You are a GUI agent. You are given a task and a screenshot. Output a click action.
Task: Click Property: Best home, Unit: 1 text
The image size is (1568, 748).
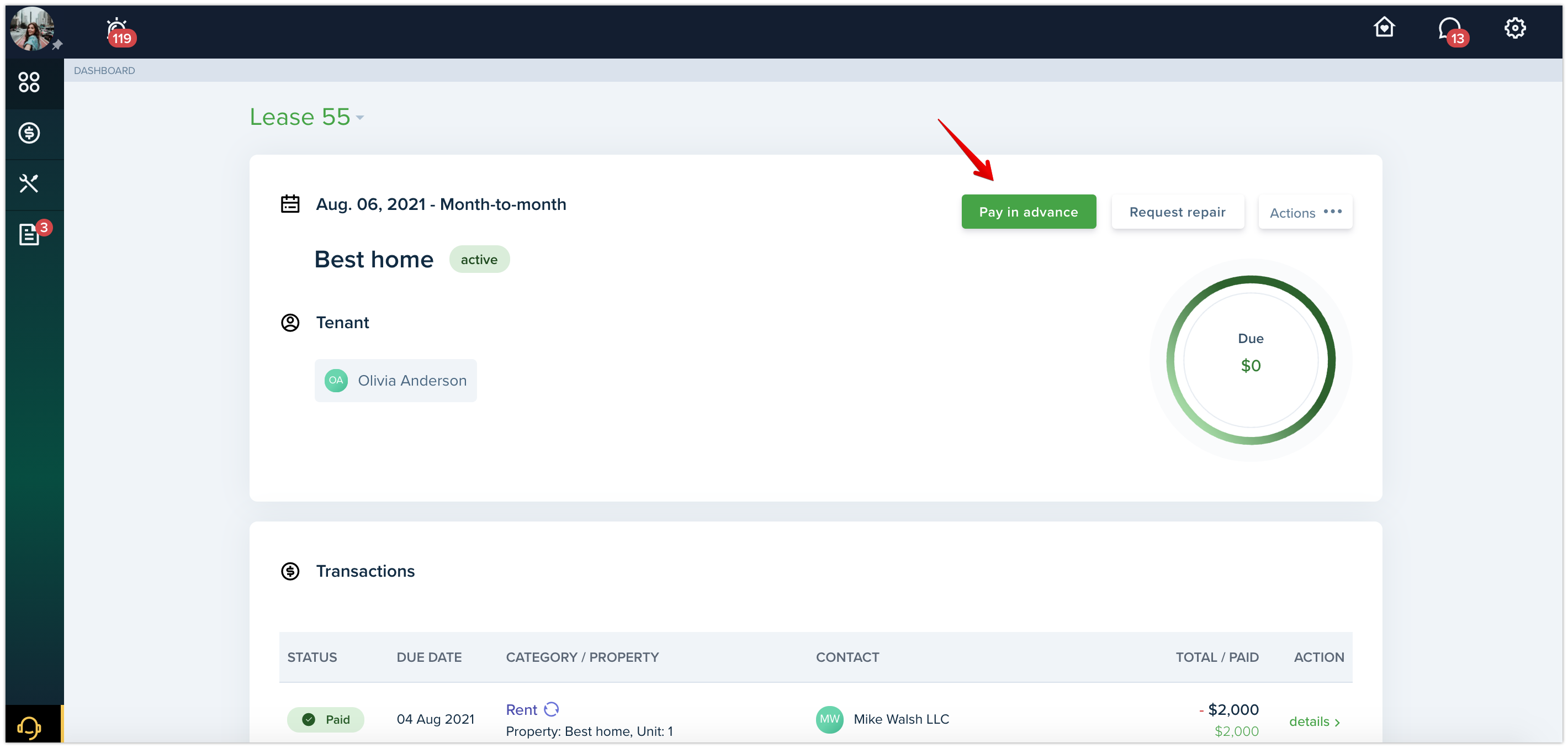589,731
